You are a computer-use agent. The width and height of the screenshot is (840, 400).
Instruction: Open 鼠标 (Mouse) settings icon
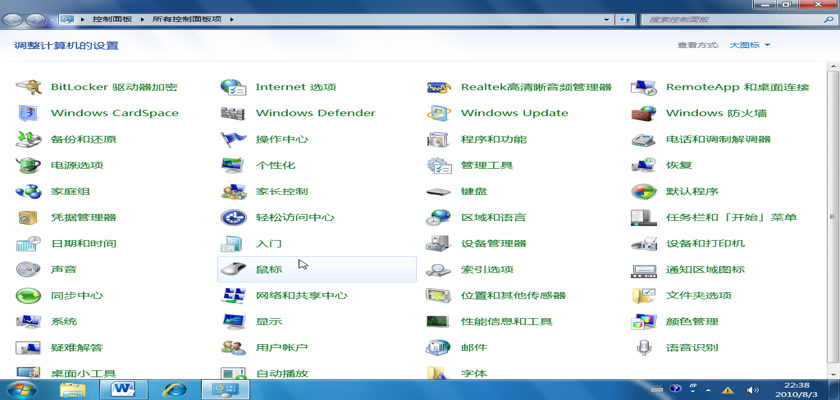tap(233, 269)
